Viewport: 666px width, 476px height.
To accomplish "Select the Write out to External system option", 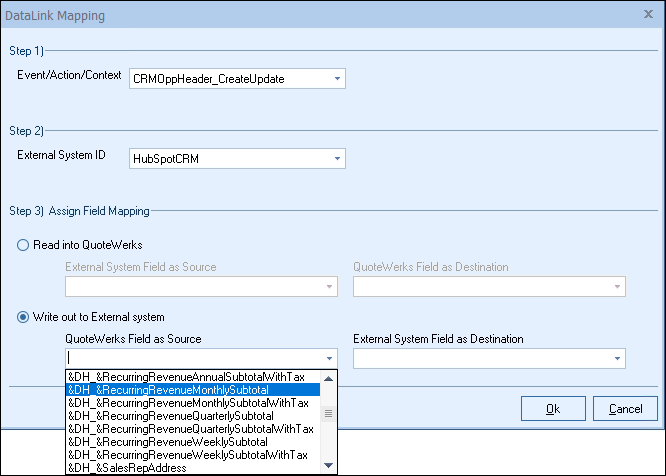I will (x=23, y=318).
